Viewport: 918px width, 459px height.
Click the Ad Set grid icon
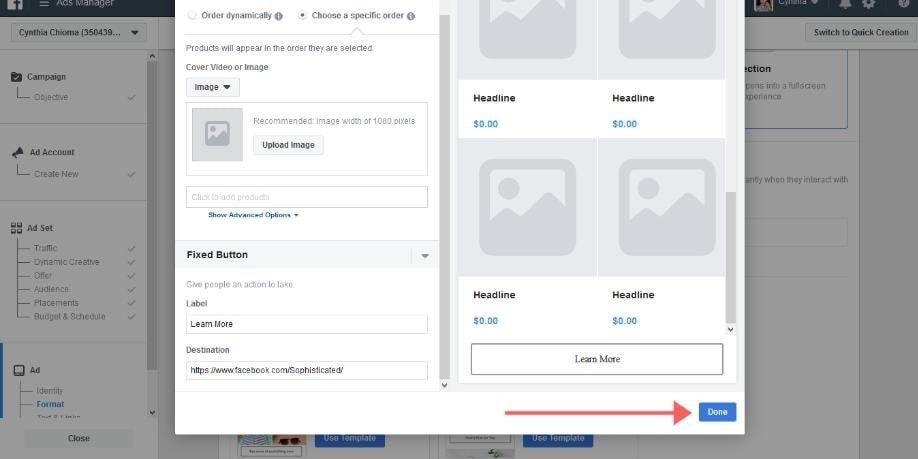coord(16,228)
